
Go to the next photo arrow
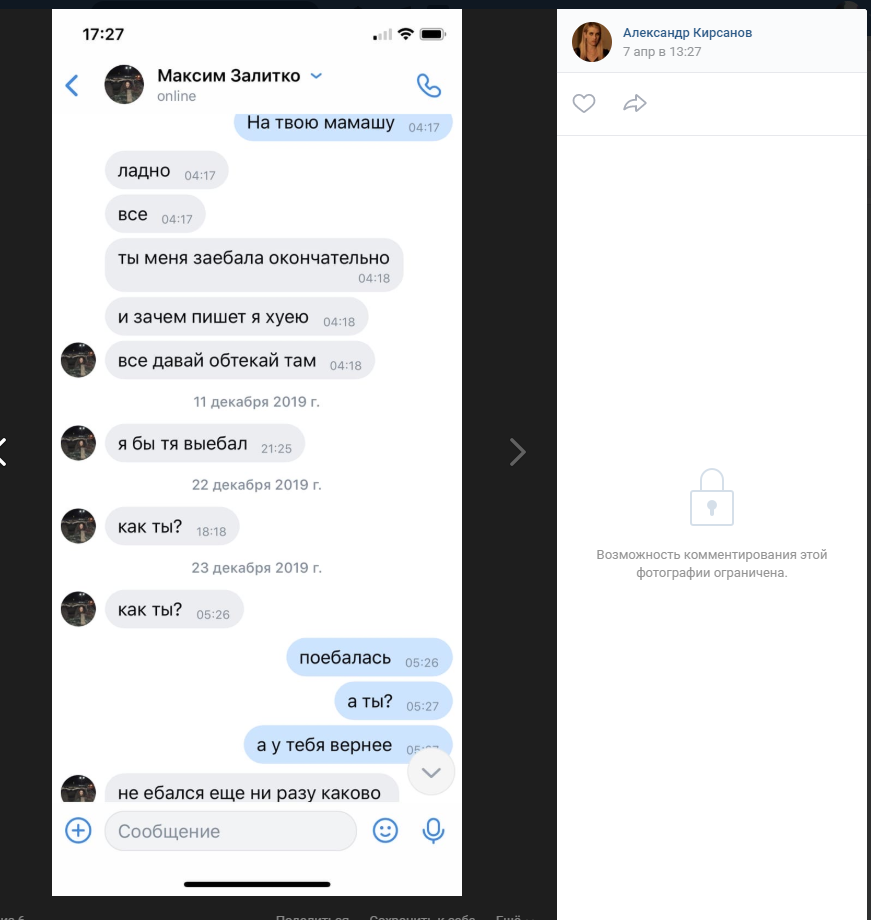[517, 452]
